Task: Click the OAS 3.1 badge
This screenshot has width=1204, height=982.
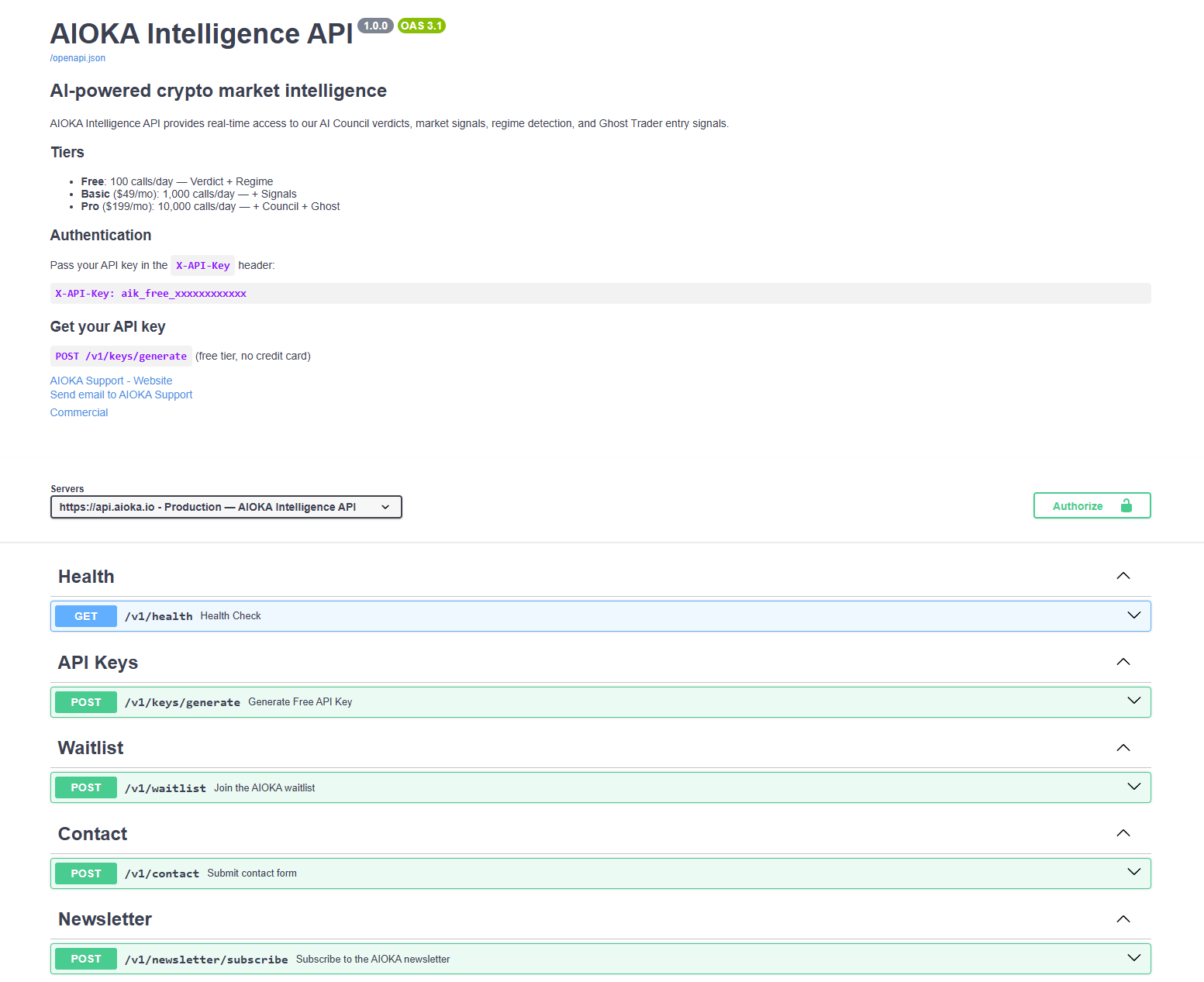Action: [x=422, y=26]
